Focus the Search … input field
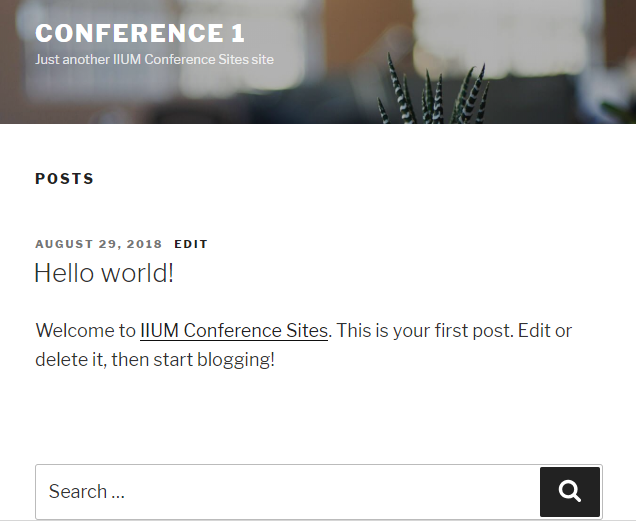Screen dimensions: 636x521 (x=288, y=491)
